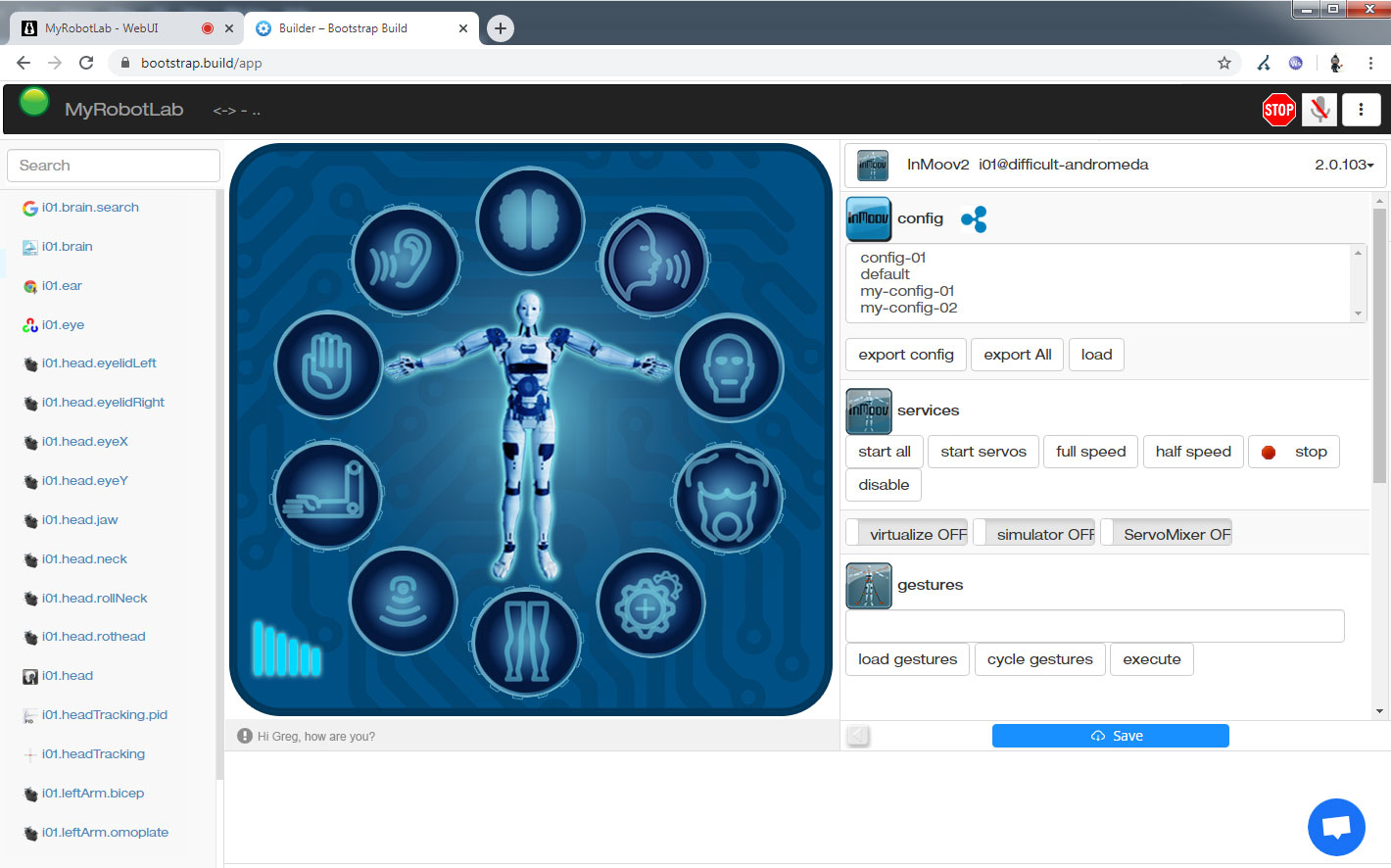
Task: Click the torso icon
Action: [728, 497]
